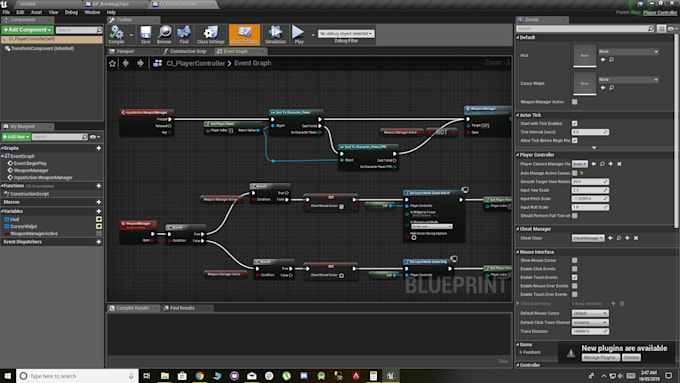Add a new Variable with the plus icon

pos(99,211)
